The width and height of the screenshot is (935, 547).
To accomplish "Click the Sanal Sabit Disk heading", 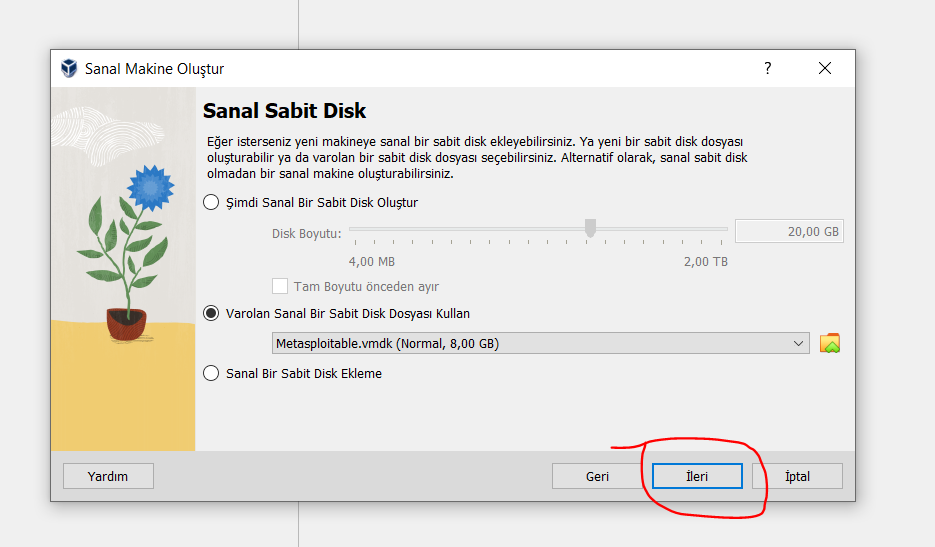I will click(x=284, y=111).
